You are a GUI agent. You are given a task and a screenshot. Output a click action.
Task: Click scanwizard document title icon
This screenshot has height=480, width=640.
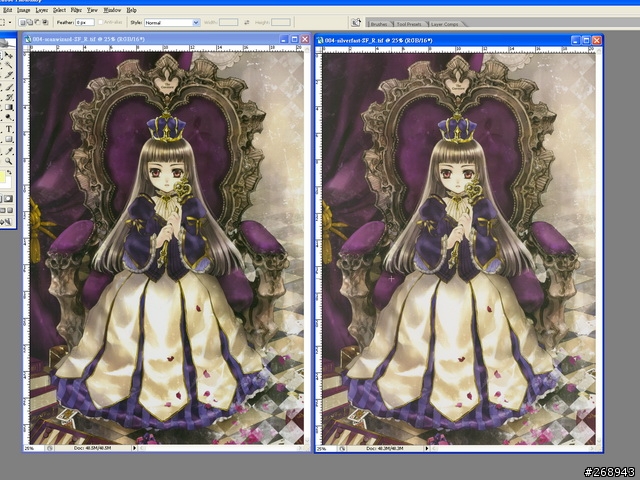[x=28, y=39]
